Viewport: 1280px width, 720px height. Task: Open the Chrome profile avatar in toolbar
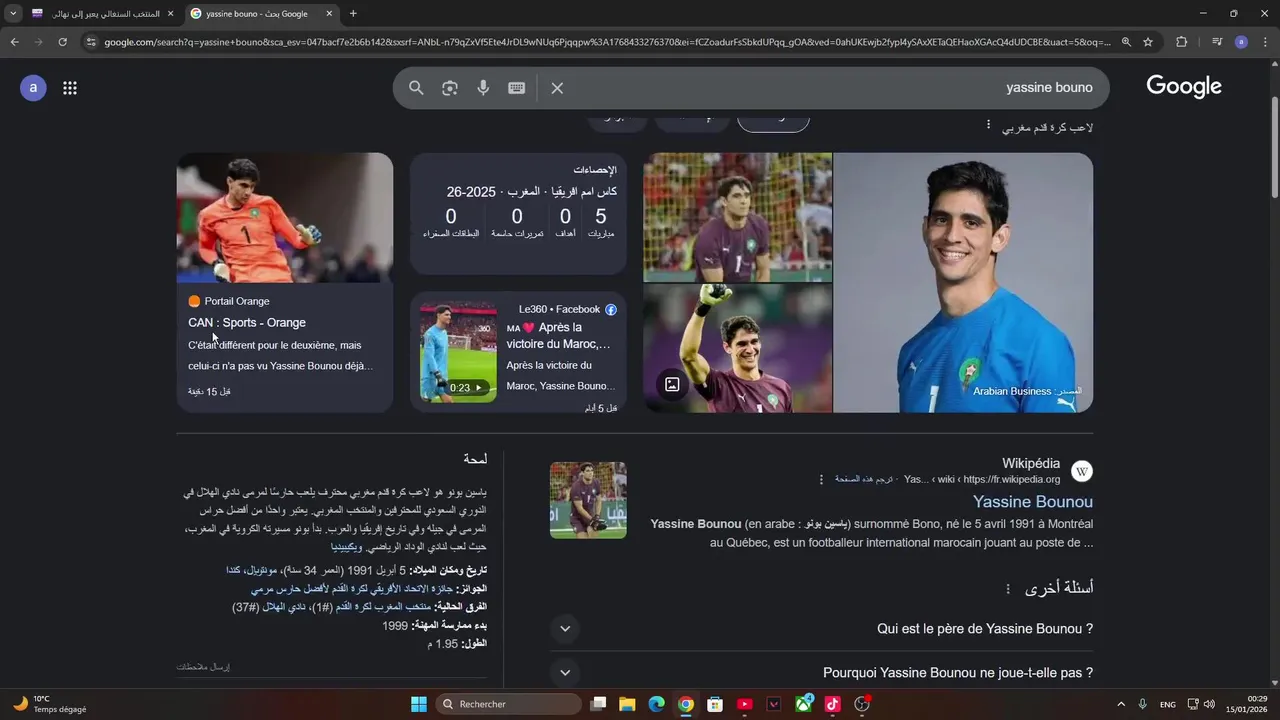click(1241, 42)
